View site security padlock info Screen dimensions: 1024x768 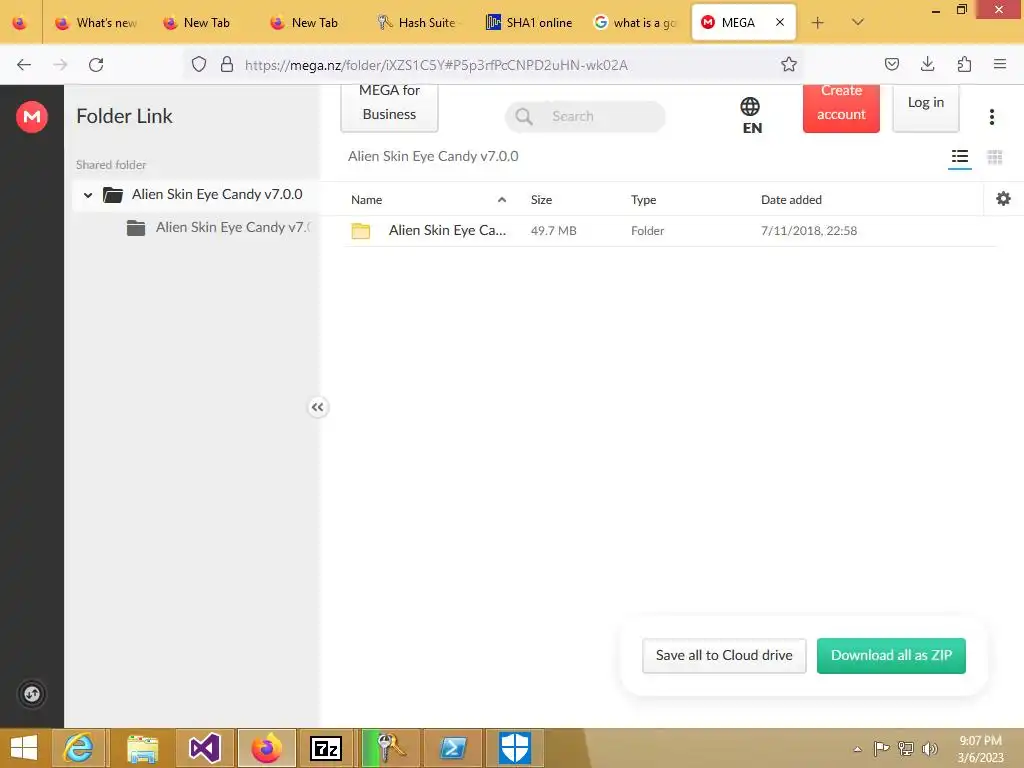pyautogui.click(x=227, y=64)
